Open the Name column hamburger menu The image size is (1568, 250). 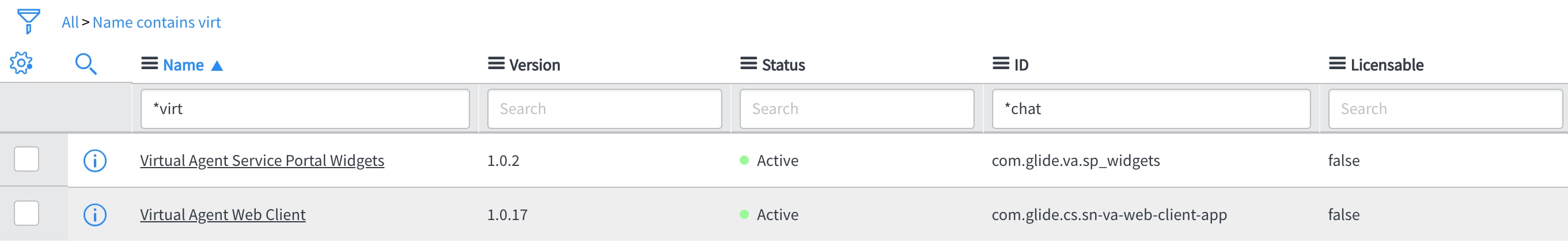tap(150, 64)
